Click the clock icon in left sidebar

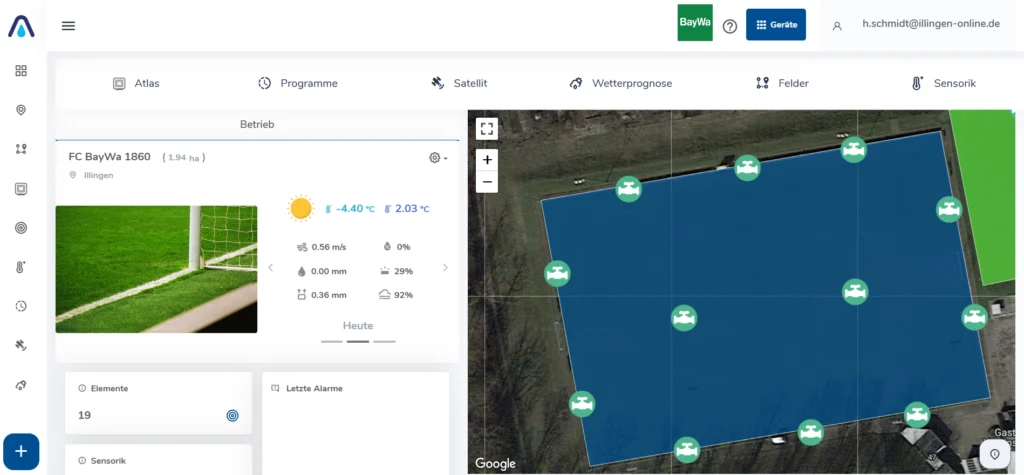point(21,306)
